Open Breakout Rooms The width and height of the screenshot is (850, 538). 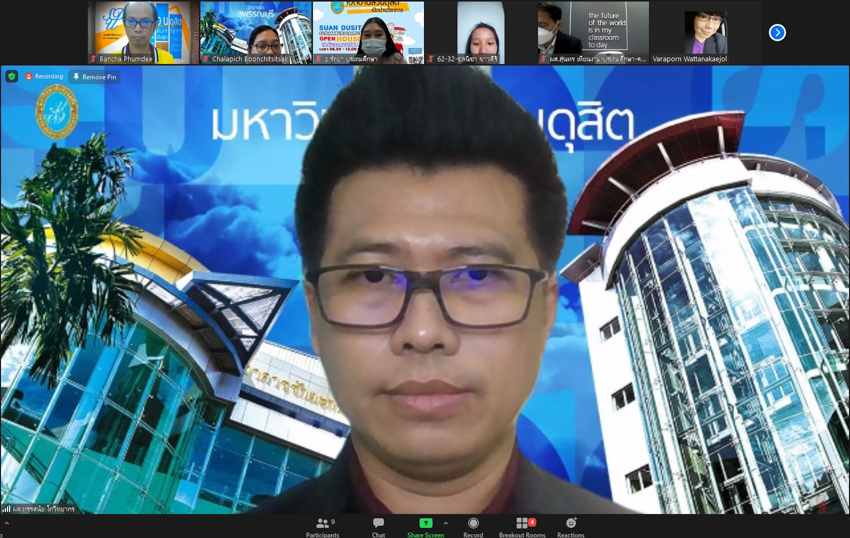522,527
